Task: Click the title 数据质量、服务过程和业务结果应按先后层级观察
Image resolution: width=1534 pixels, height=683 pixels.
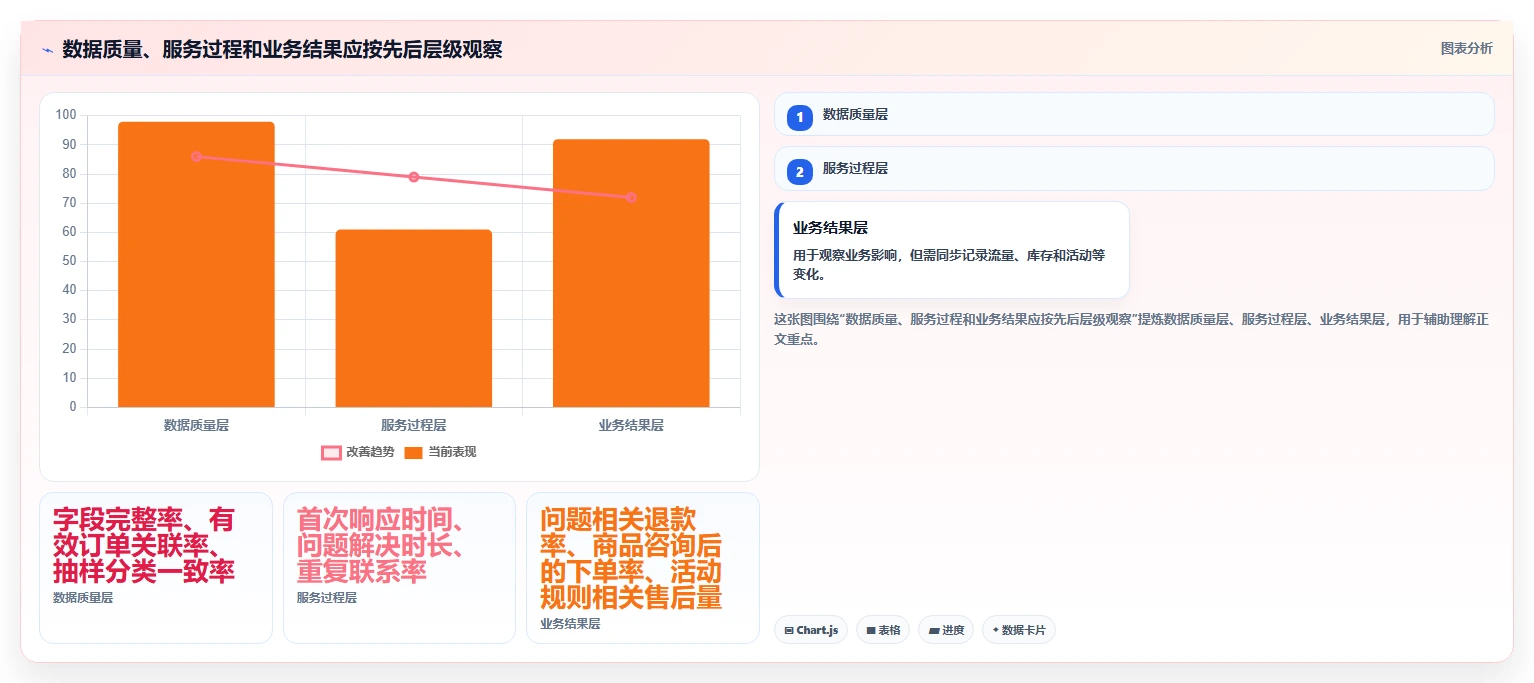Action: pyautogui.click(x=282, y=50)
